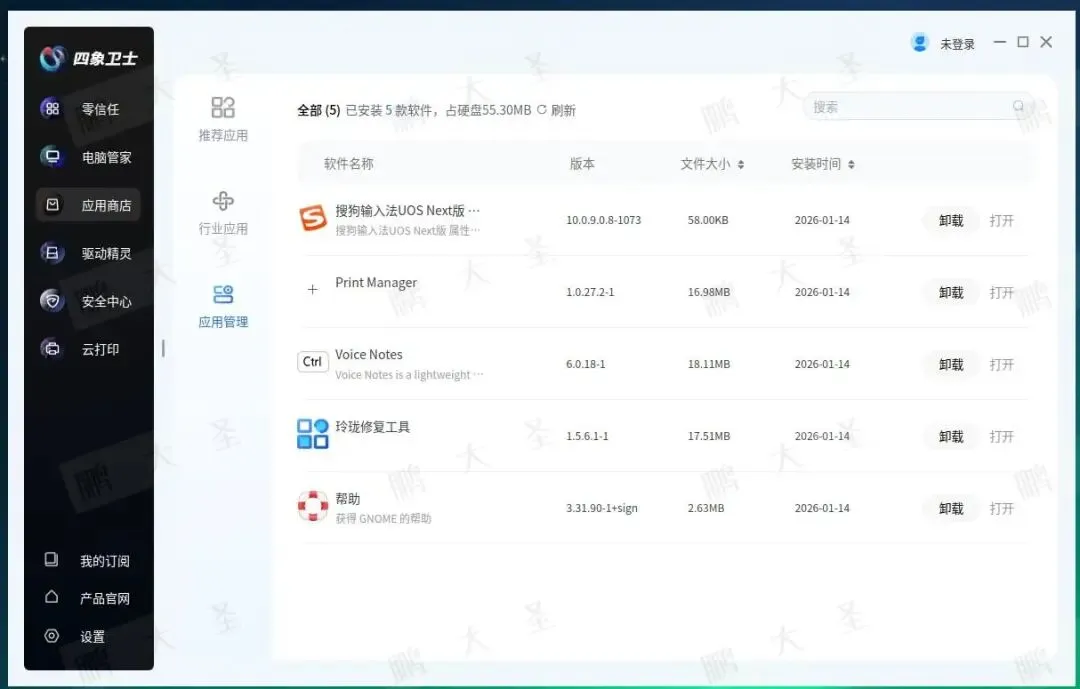
Task: Open the 零信任 sidebar icon
Action: point(52,108)
